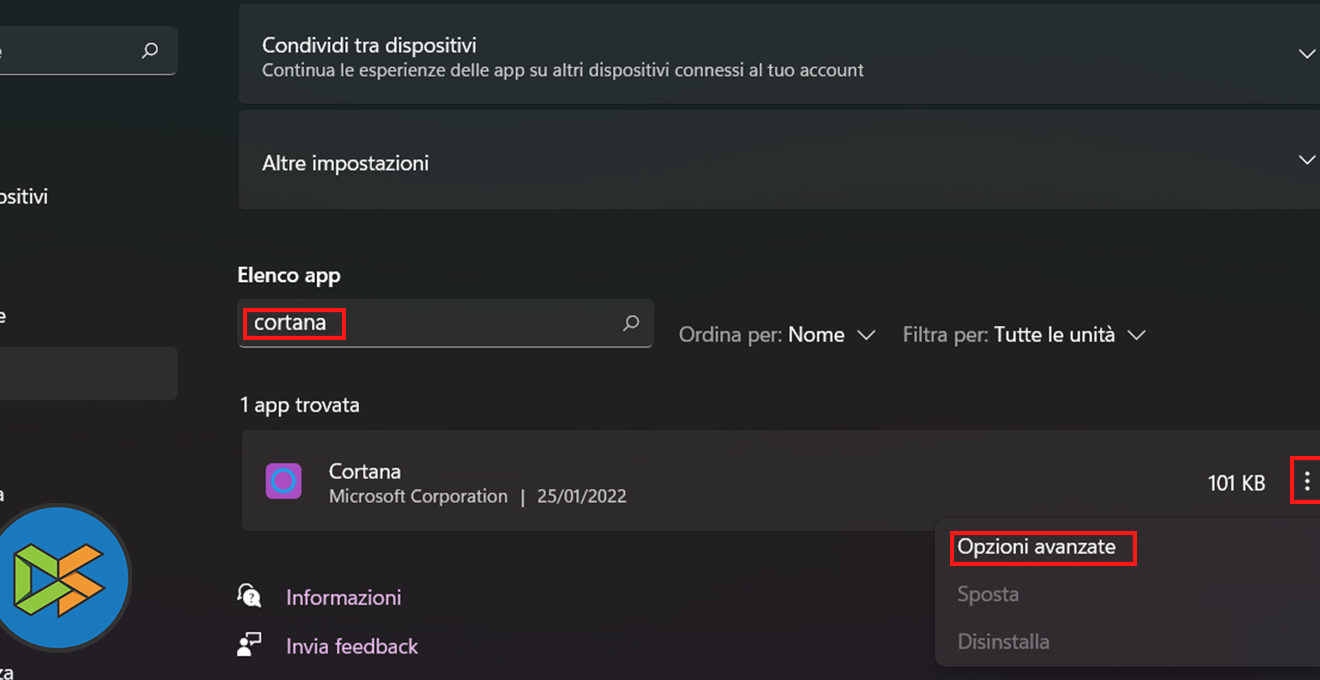Open the Ordina per Nome dropdown
Screen dimensions: 1320x680
(830, 335)
